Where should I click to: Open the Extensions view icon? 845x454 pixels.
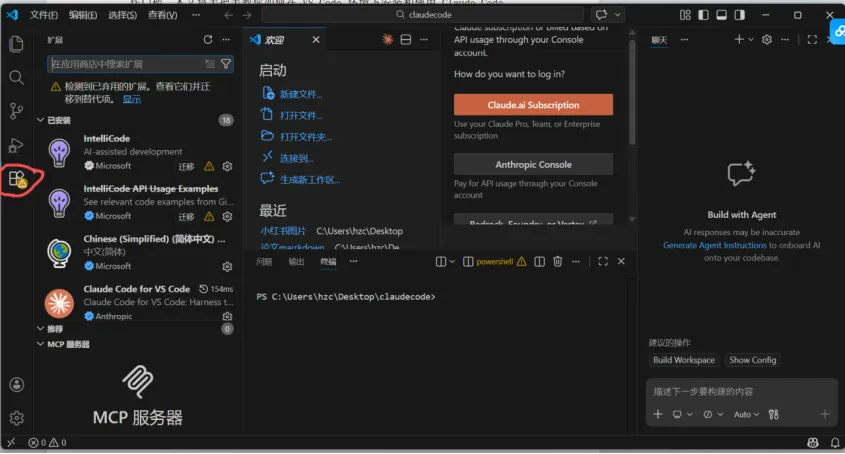pos(17,178)
